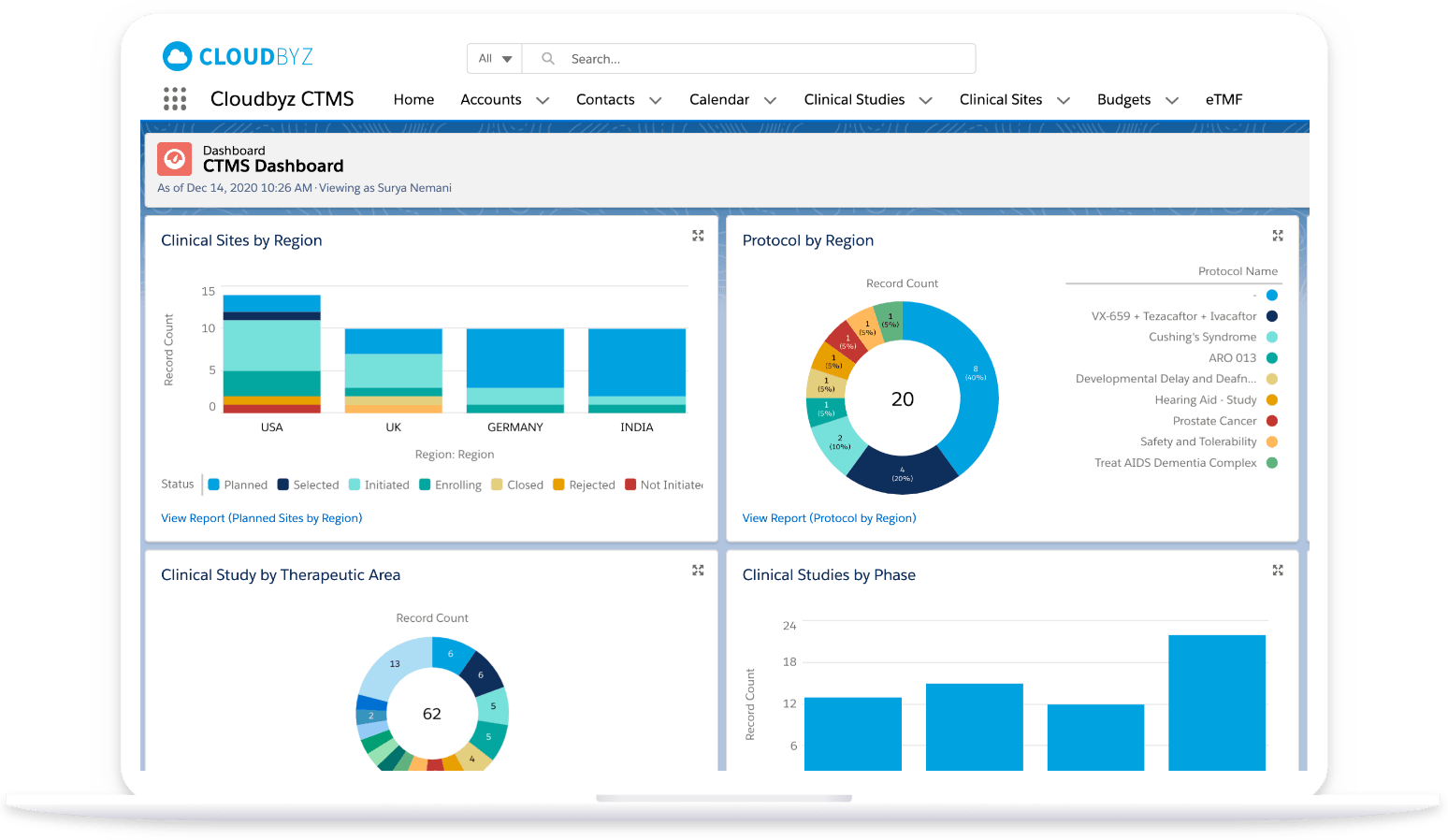The height and width of the screenshot is (840, 1448).
Task: Open the eTMF tab
Action: click(x=1224, y=99)
